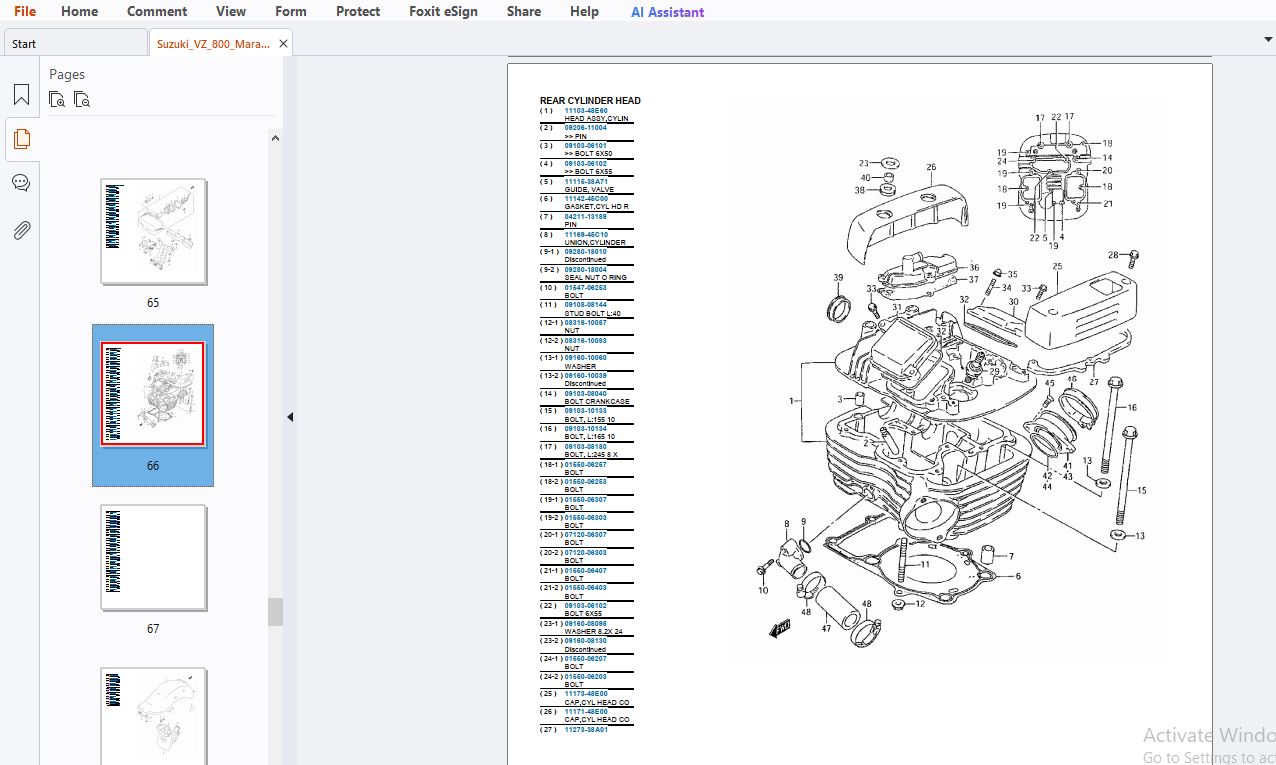Click the thumbnails panel scroll-up arrow
The height and width of the screenshot is (765, 1276).
275,137
